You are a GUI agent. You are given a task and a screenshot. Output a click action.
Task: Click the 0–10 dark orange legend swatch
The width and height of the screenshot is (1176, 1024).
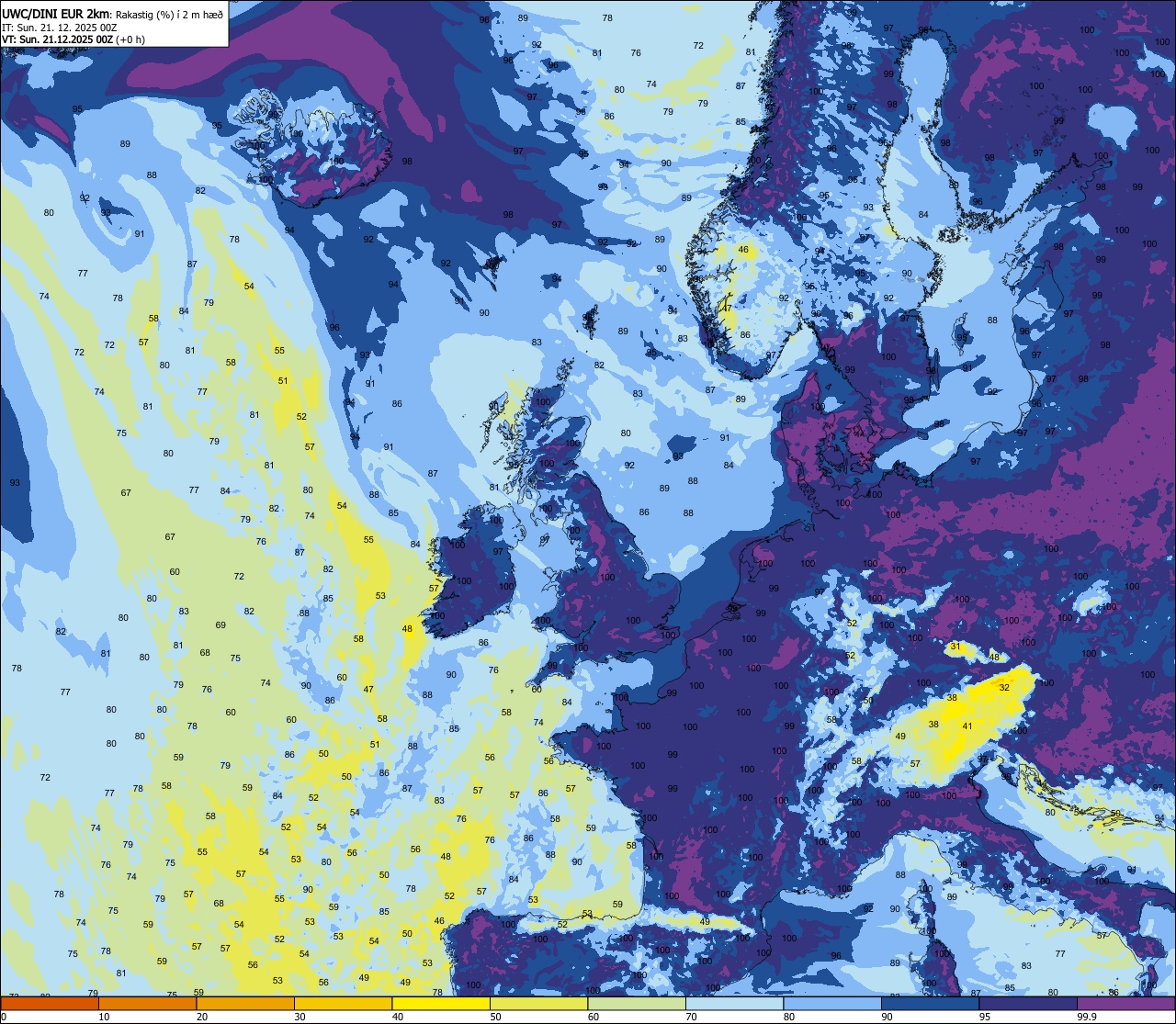click(50, 1003)
